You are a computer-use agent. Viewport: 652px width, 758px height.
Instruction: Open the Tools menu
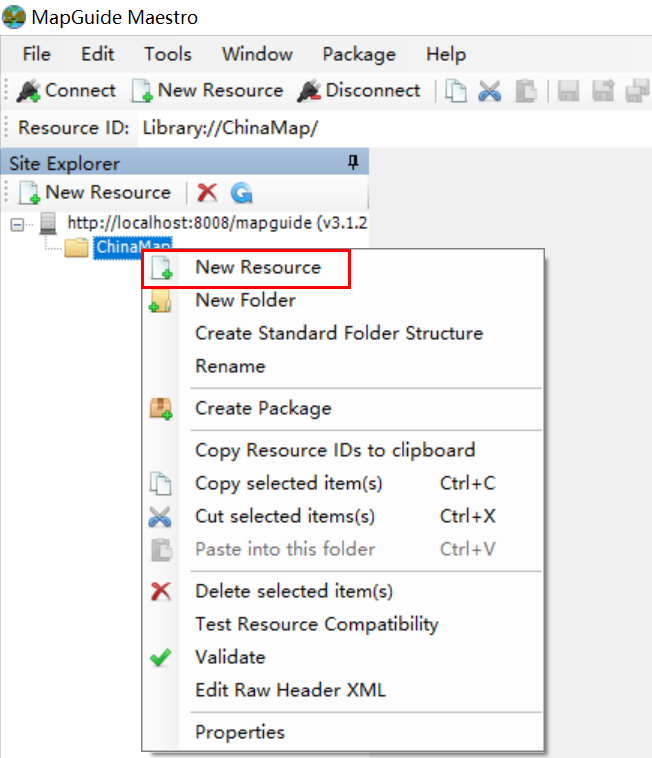pyautogui.click(x=168, y=54)
